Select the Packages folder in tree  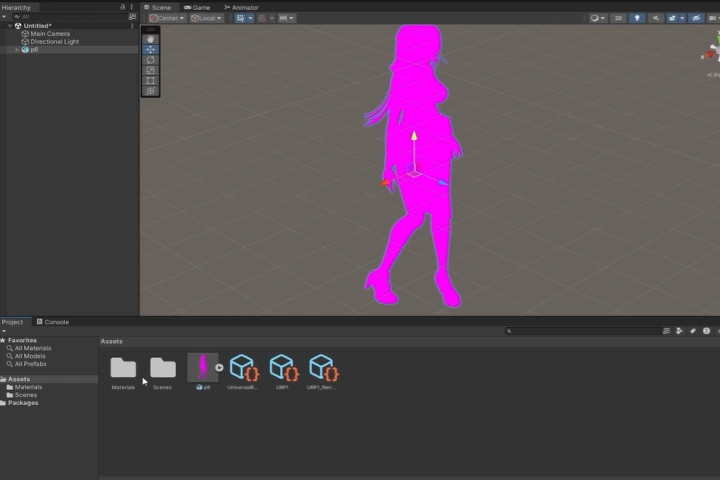19,403
